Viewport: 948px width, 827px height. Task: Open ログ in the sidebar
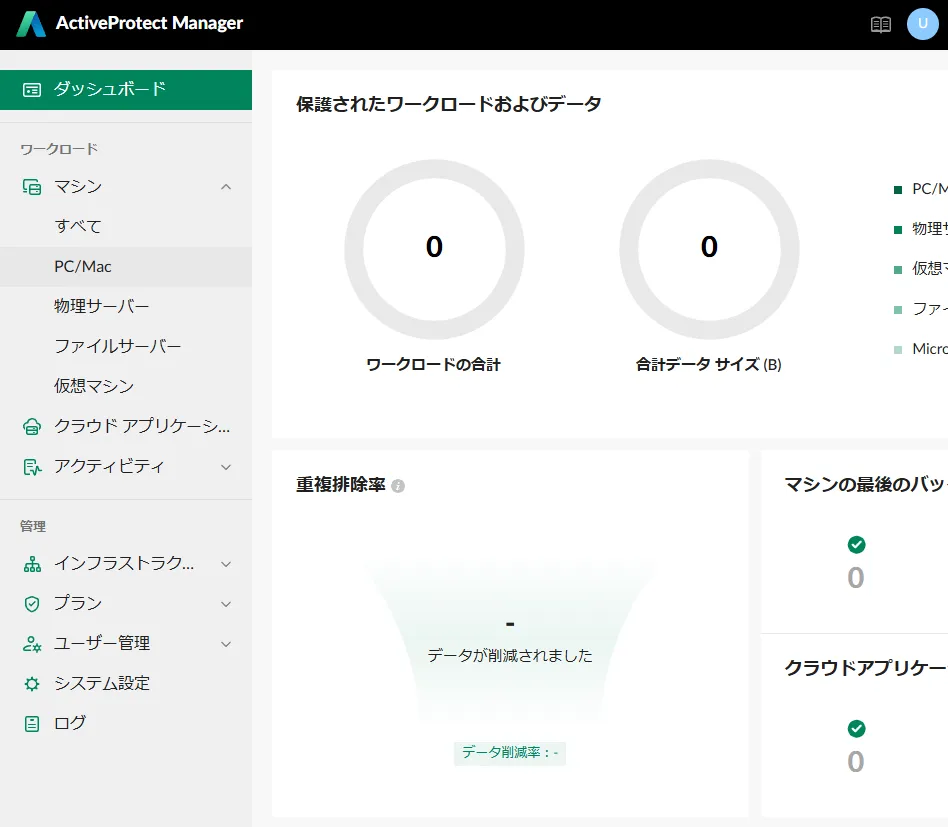tap(126, 724)
